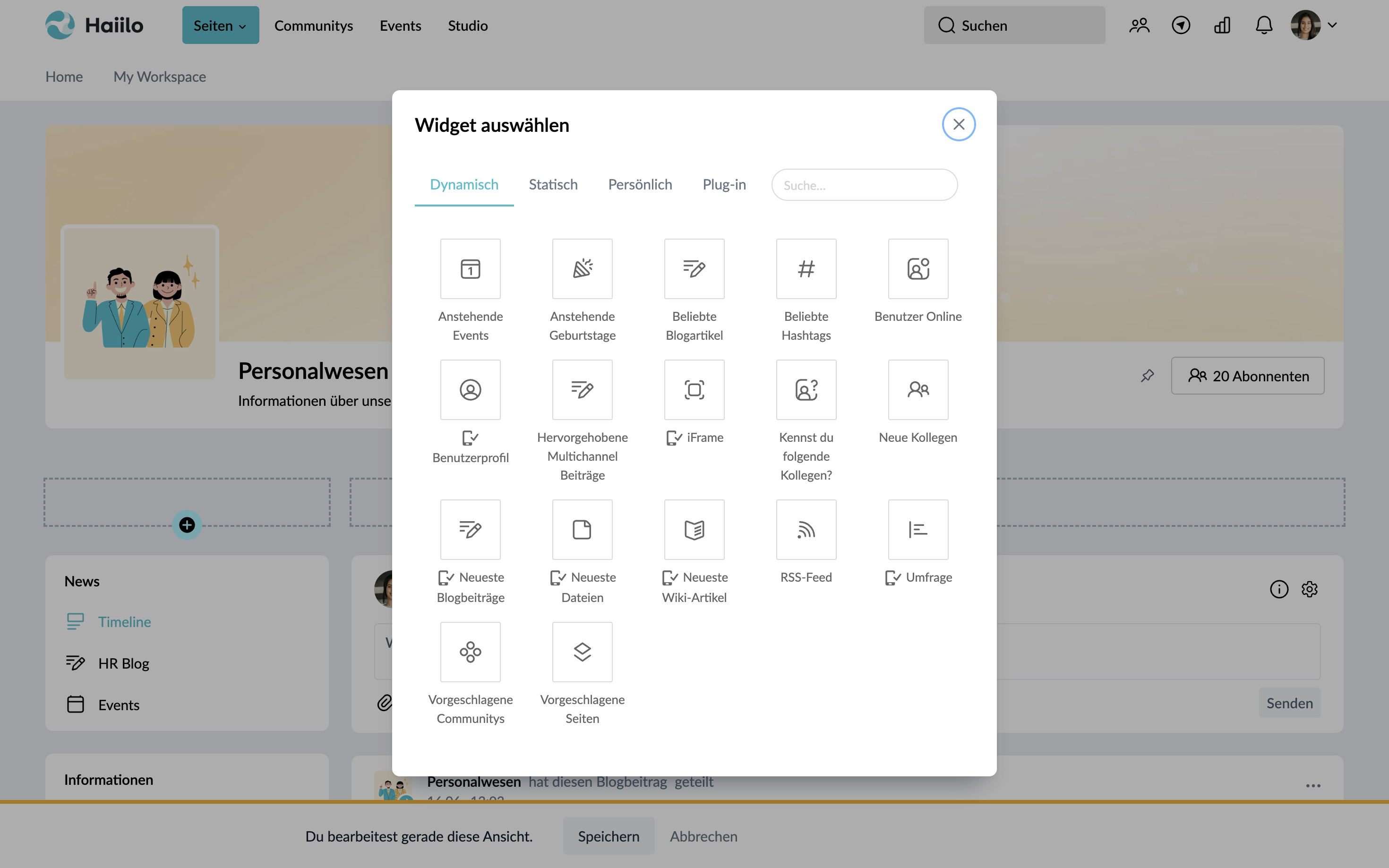
Task: Open the analytics bar chart icon
Action: (1222, 25)
